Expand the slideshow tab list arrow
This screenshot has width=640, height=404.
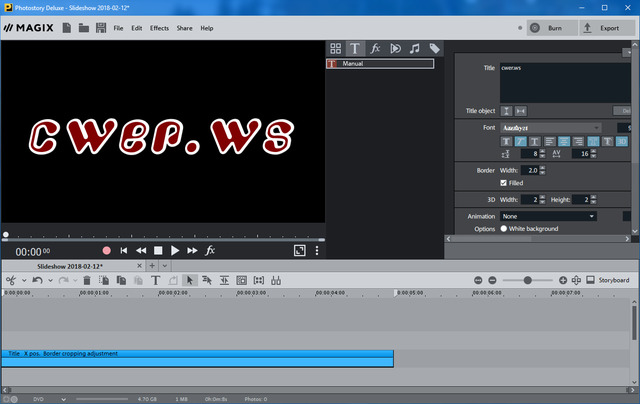click(x=163, y=267)
